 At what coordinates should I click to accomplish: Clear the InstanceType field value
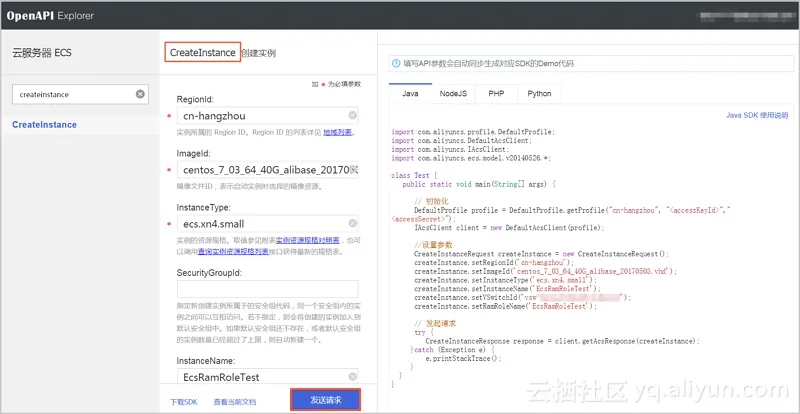pos(353,224)
